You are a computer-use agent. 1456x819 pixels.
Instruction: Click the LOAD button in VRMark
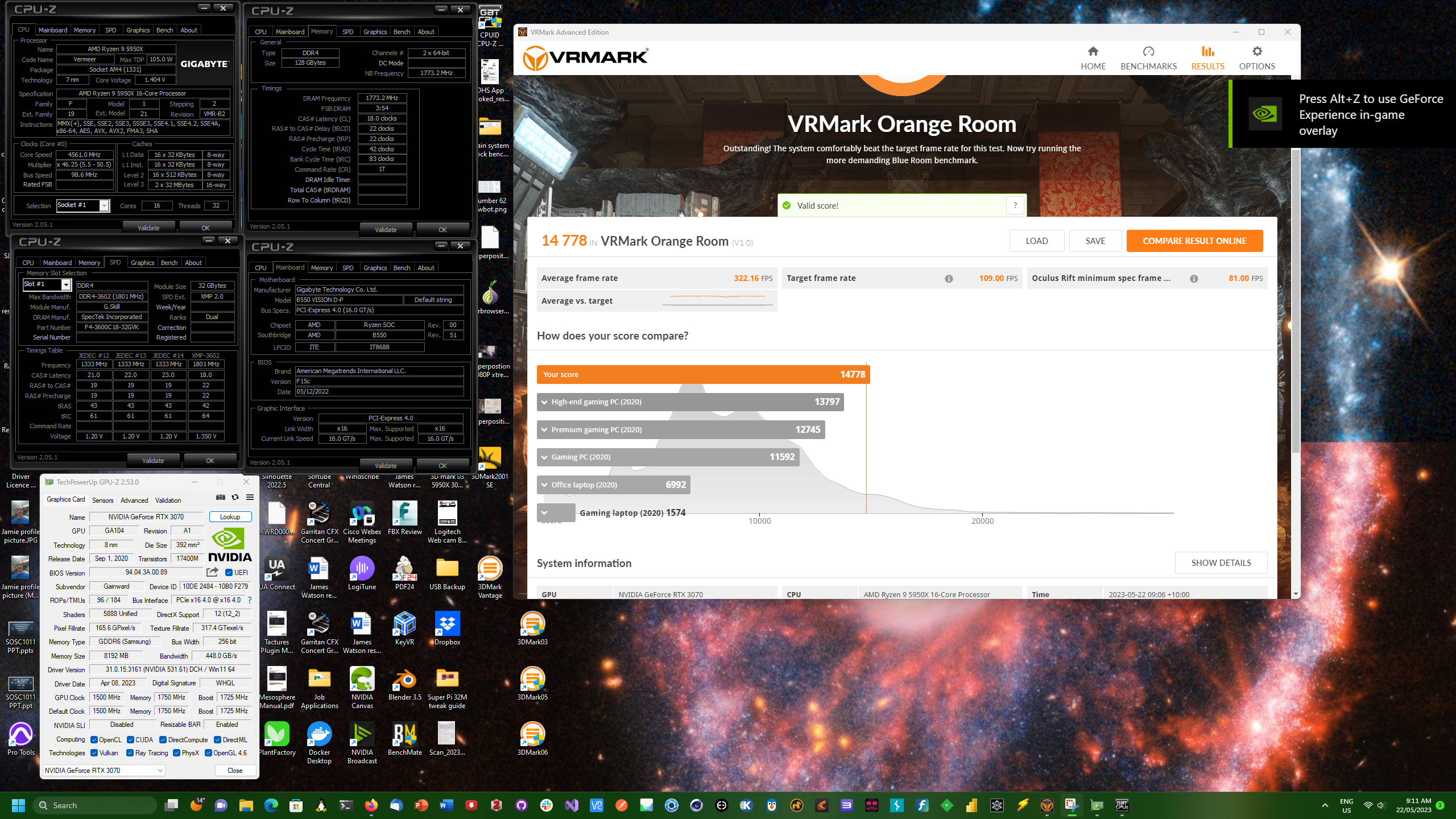click(x=1036, y=241)
